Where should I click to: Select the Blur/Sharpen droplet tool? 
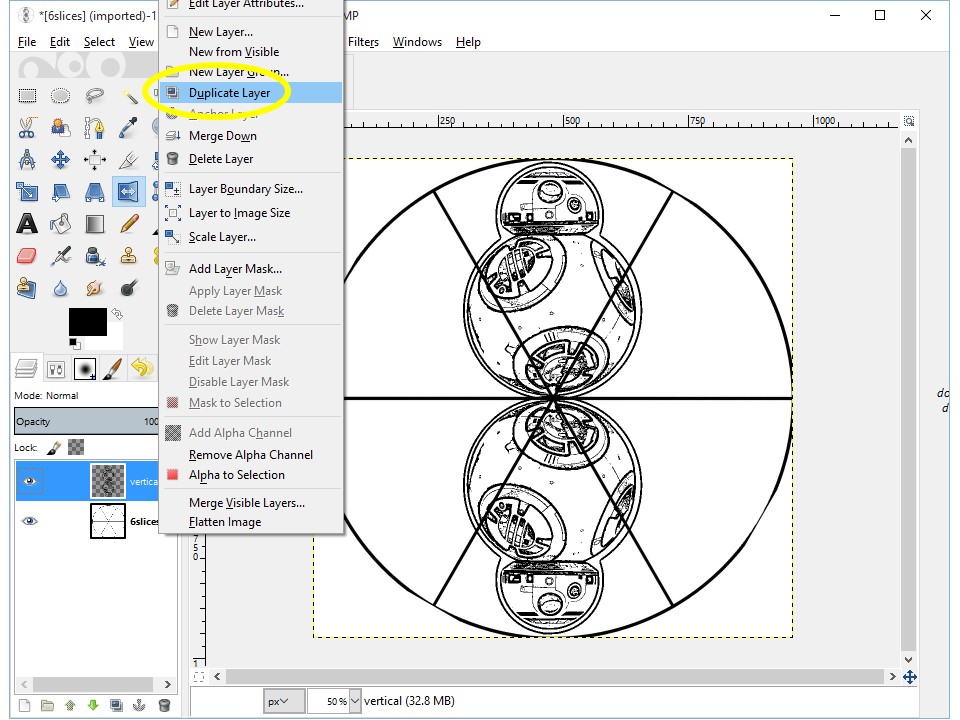60,288
